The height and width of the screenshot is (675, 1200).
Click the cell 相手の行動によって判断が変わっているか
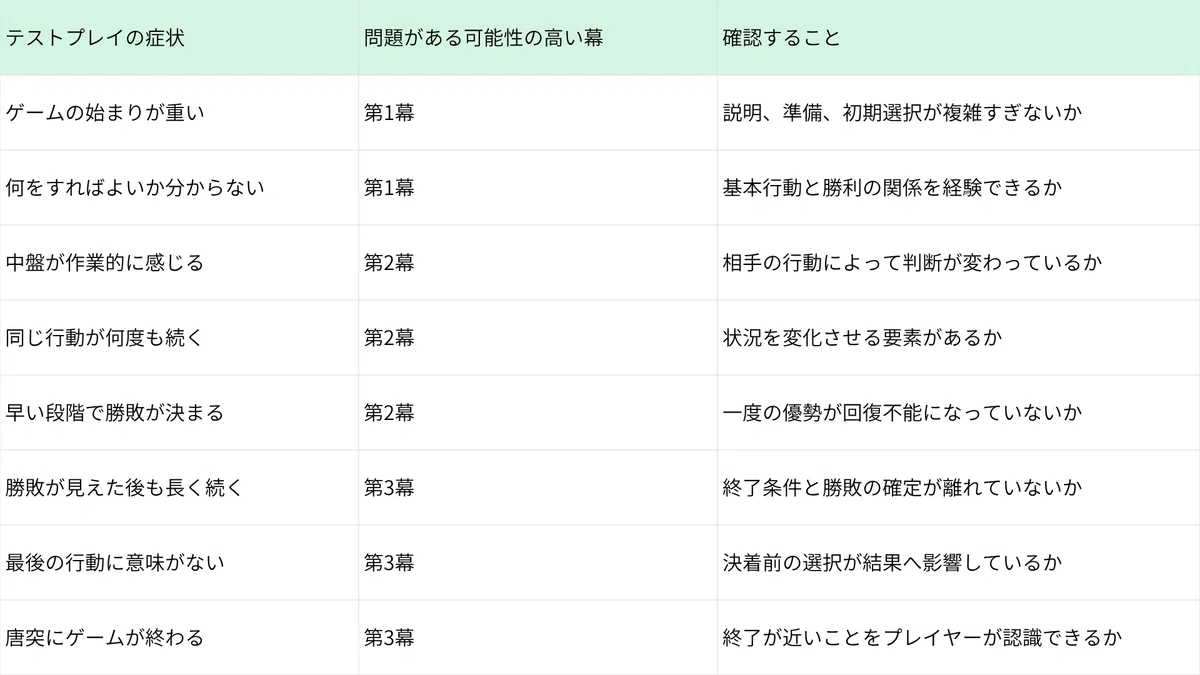click(958, 263)
